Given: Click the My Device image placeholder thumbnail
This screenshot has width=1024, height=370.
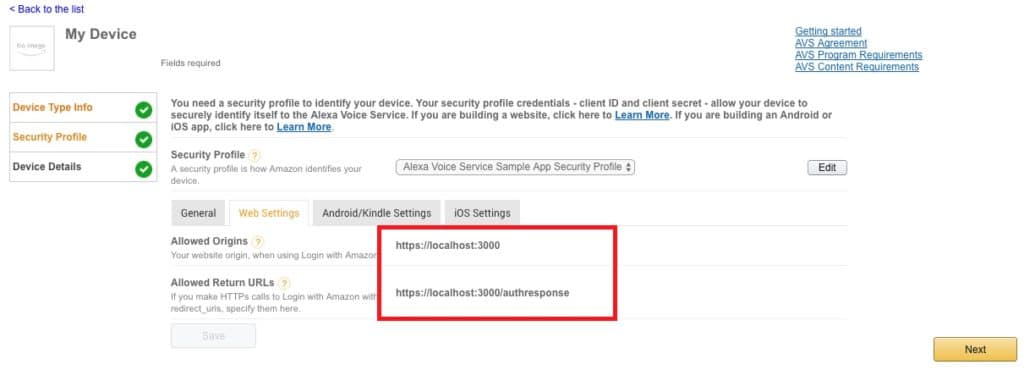Looking at the screenshot, I should click(32, 48).
